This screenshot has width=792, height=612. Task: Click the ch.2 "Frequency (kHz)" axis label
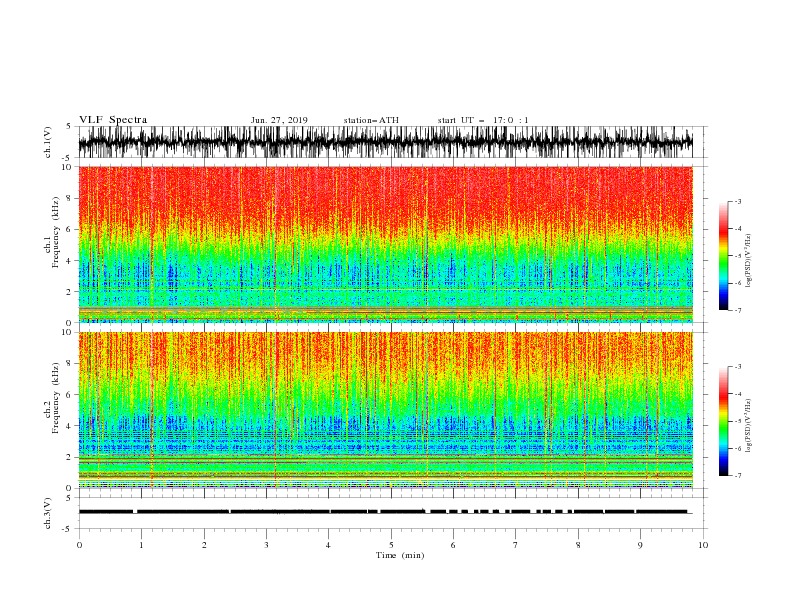[56, 397]
